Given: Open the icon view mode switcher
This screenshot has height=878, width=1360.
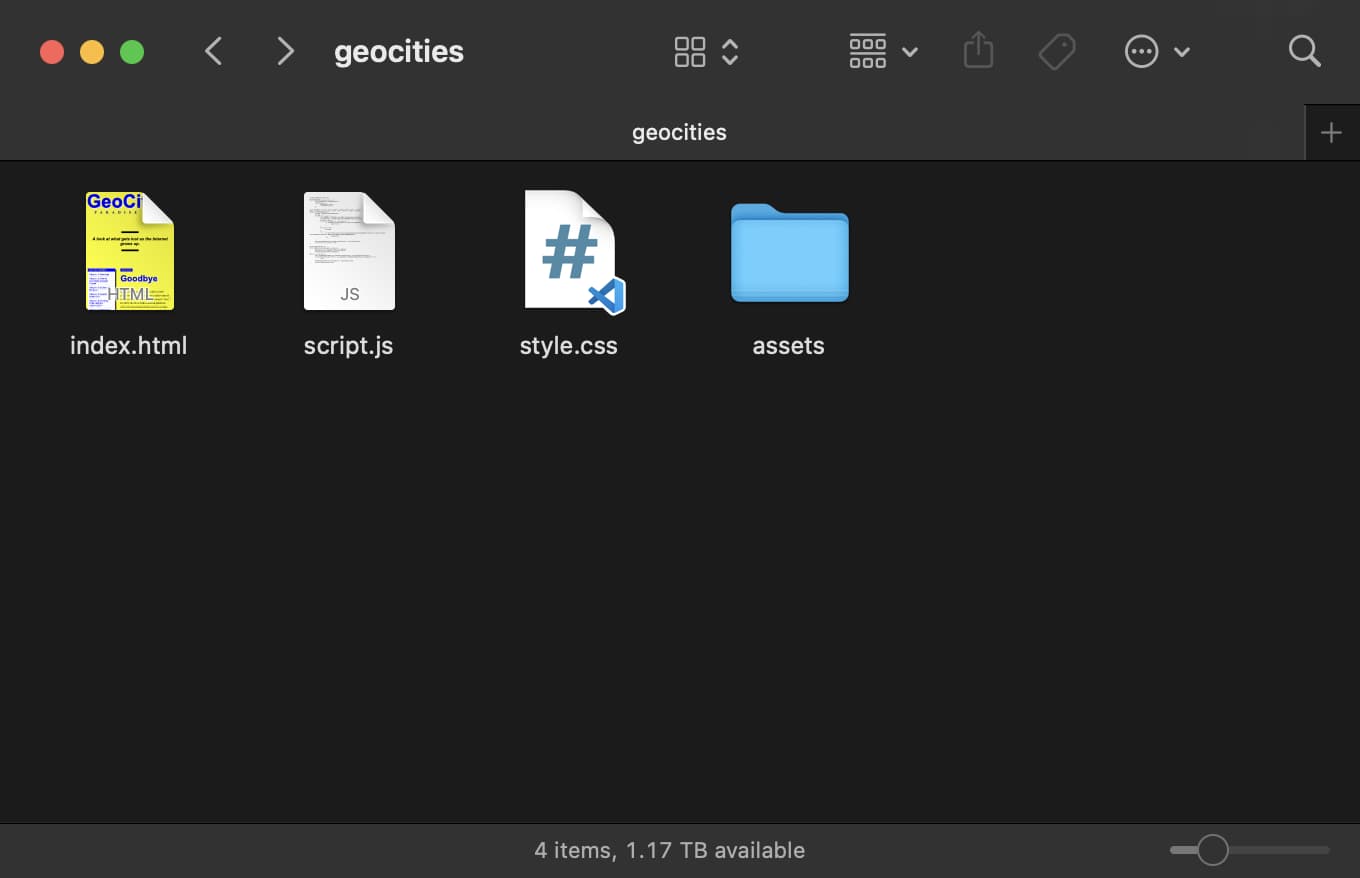Looking at the screenshot, I should click(x=706, y=51).
